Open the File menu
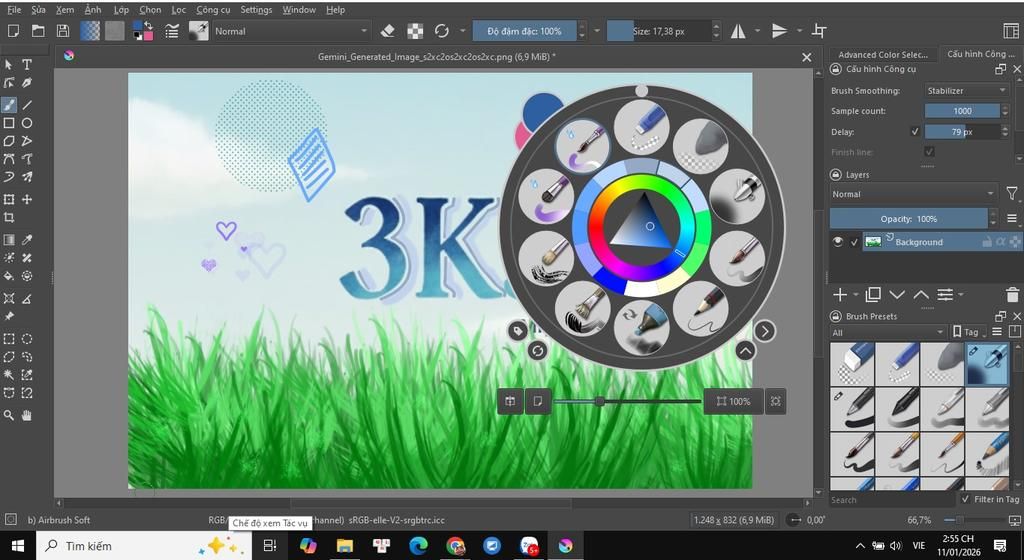 click(x=14, y=10)
